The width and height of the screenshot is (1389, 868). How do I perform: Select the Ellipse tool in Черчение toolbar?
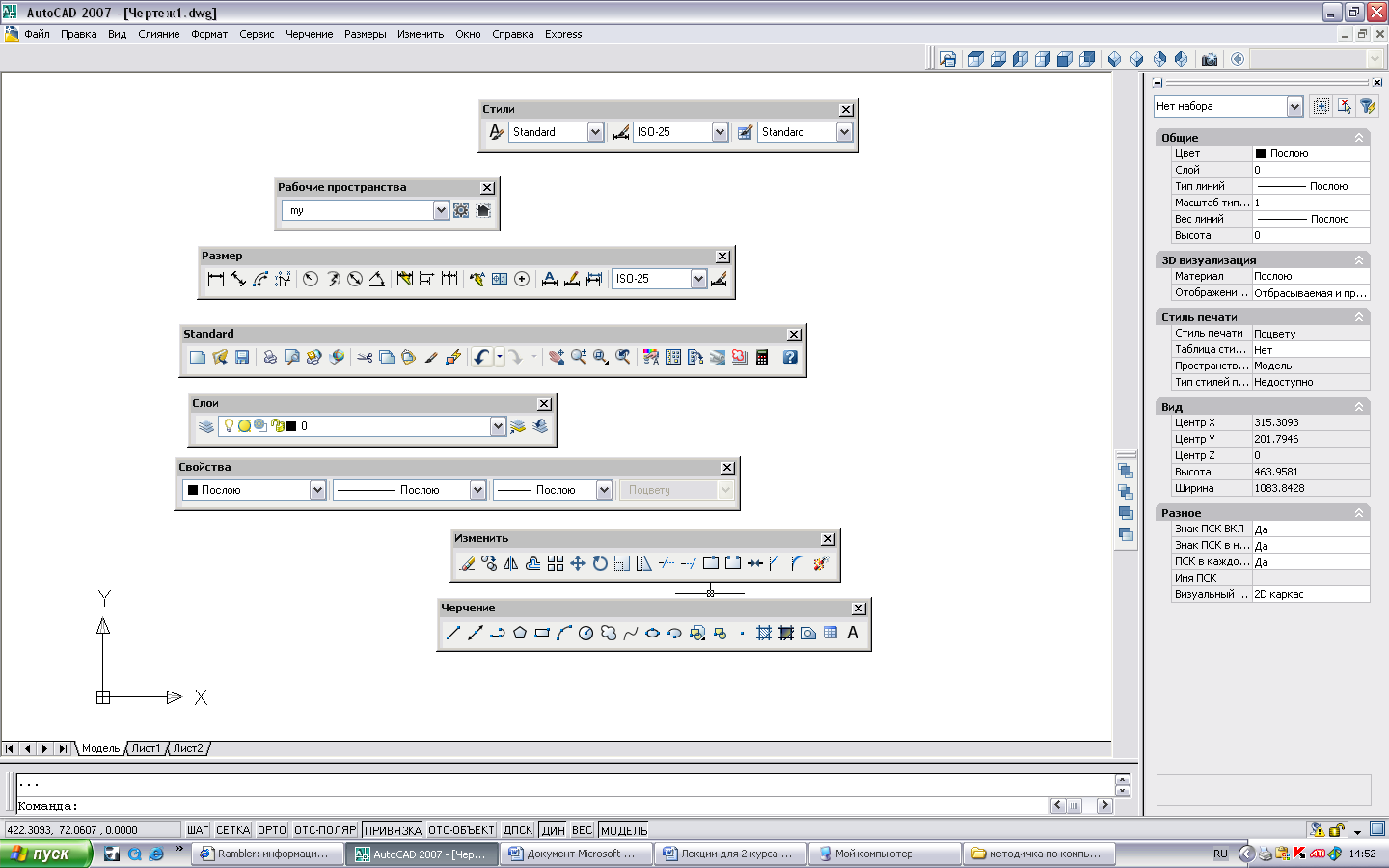click(652, 634)
